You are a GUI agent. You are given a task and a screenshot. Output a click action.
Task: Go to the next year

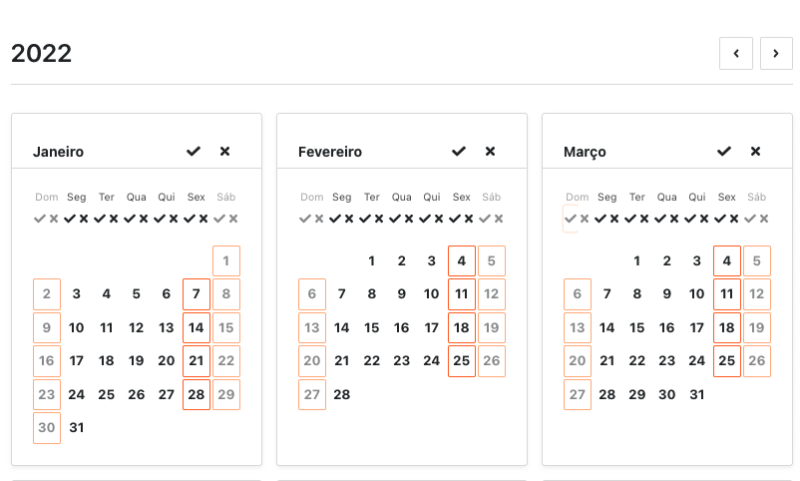pyautogui.click(x=776, y=54)
